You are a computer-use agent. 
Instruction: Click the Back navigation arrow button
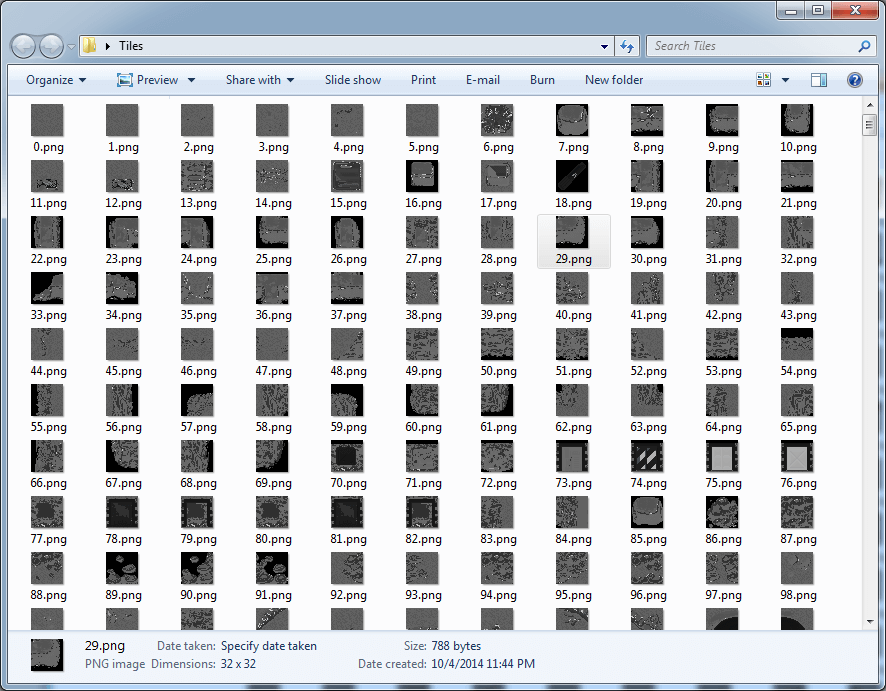click(24, 46)
